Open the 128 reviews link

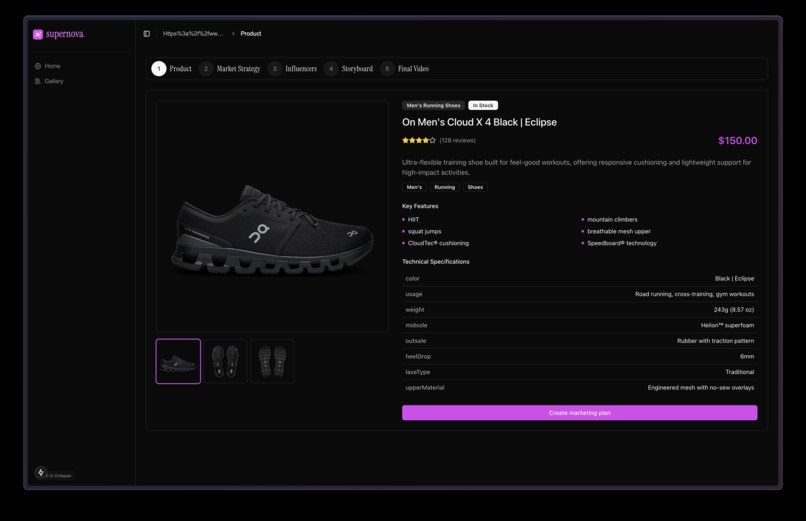tap(457, 140)
